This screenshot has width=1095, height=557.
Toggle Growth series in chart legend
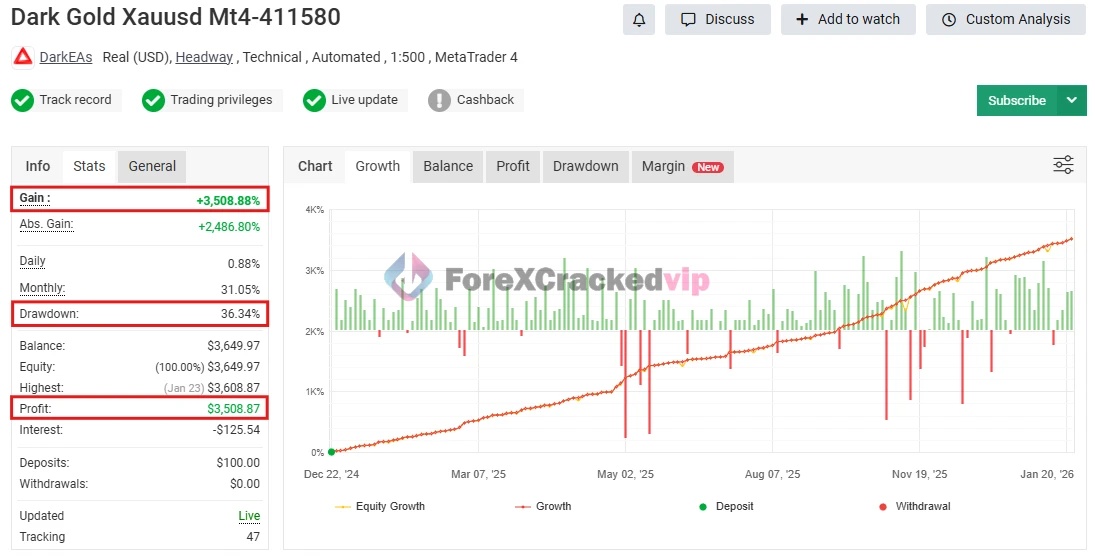[543, 506]
